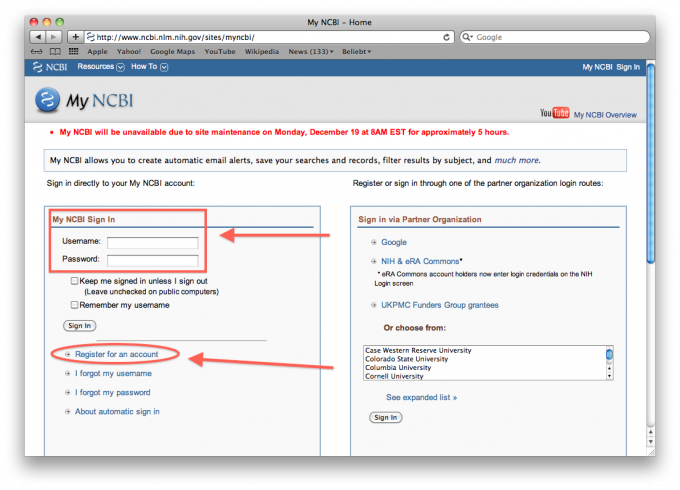Click Sign In in the top header
Image resolution: width=680 pixels, height=490 pixels.
pos(628,67)
